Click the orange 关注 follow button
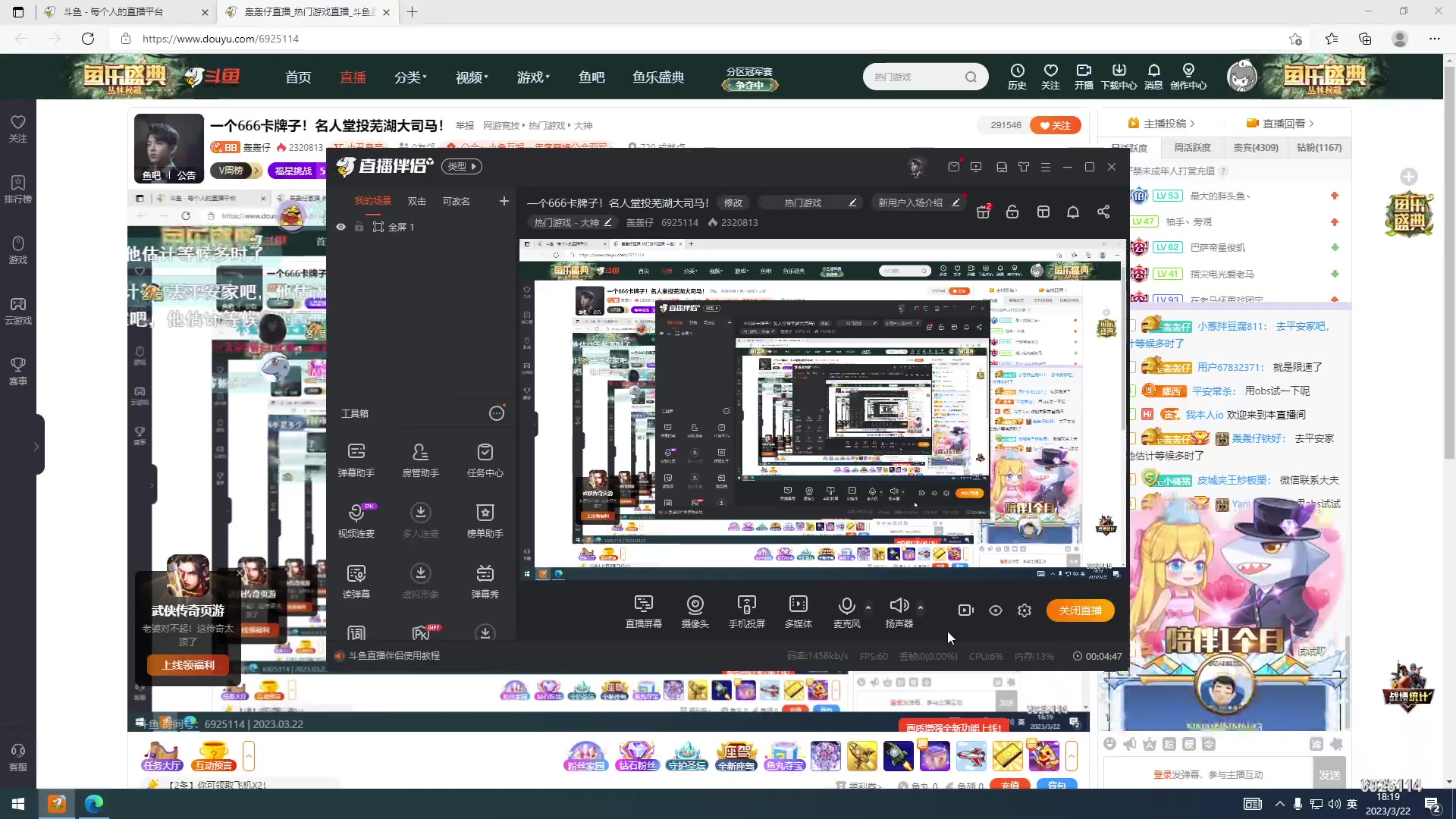Viewport: 1456px width, 819px height. click(1055, 125)
